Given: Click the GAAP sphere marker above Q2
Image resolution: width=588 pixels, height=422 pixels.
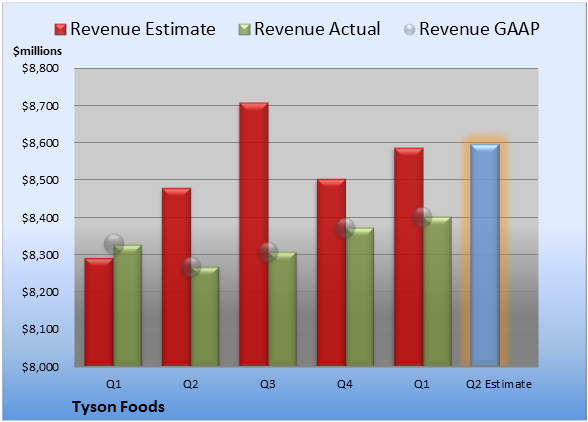Looking at the screenshot, I should pyautogui.click(x=191, y=267).
